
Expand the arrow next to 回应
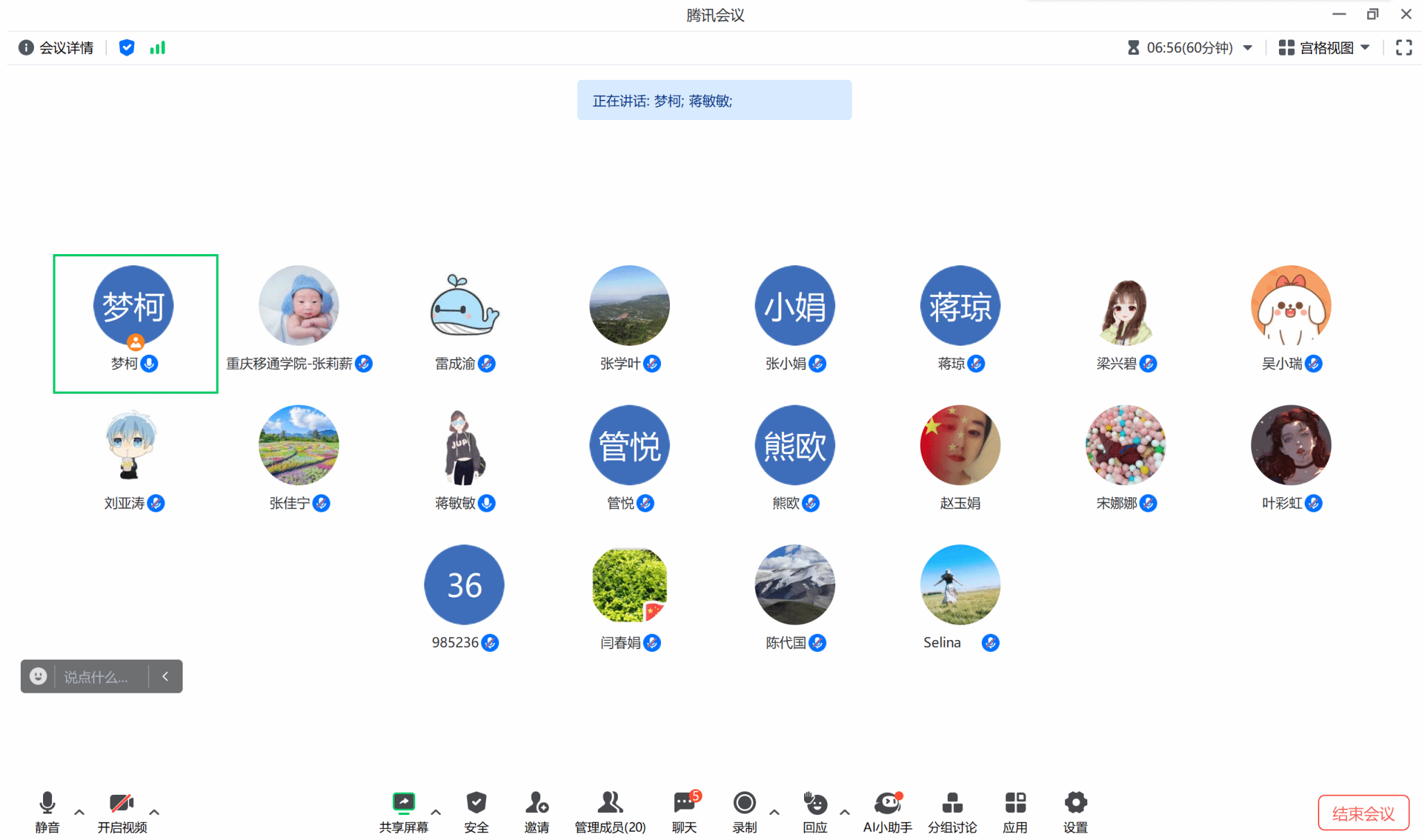tap(845, 812)
